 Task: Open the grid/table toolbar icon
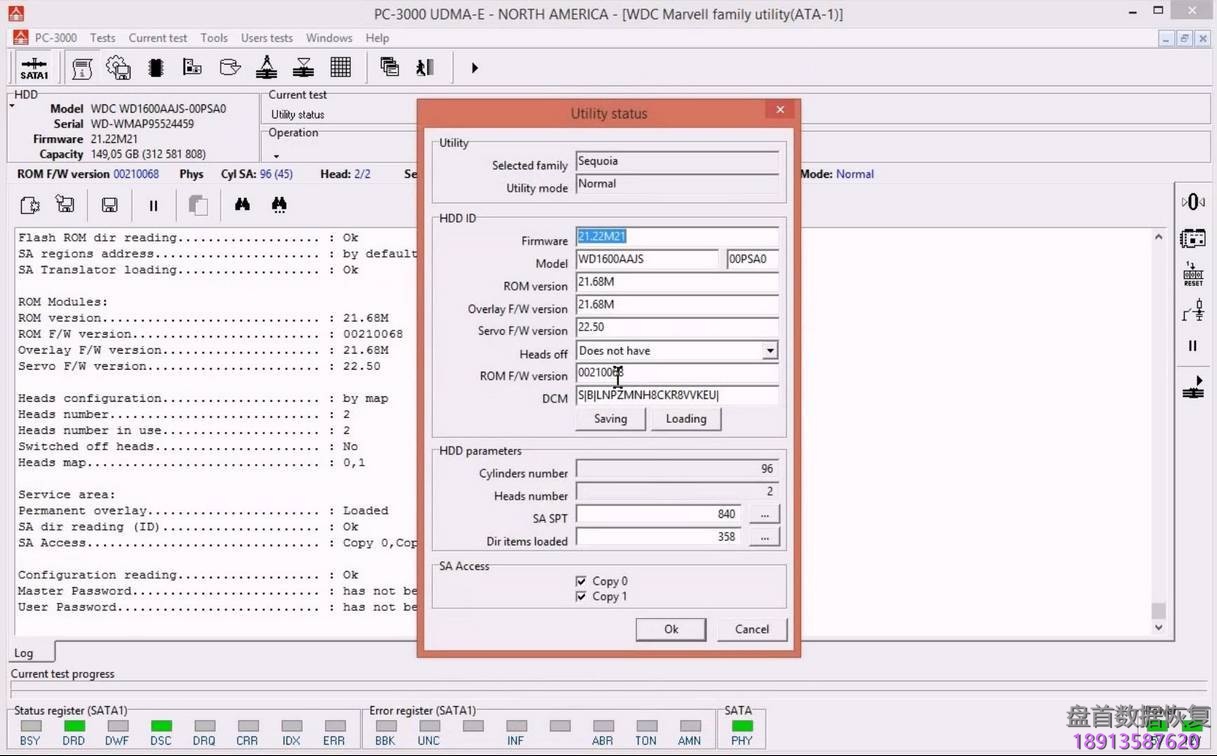[340, 67]
